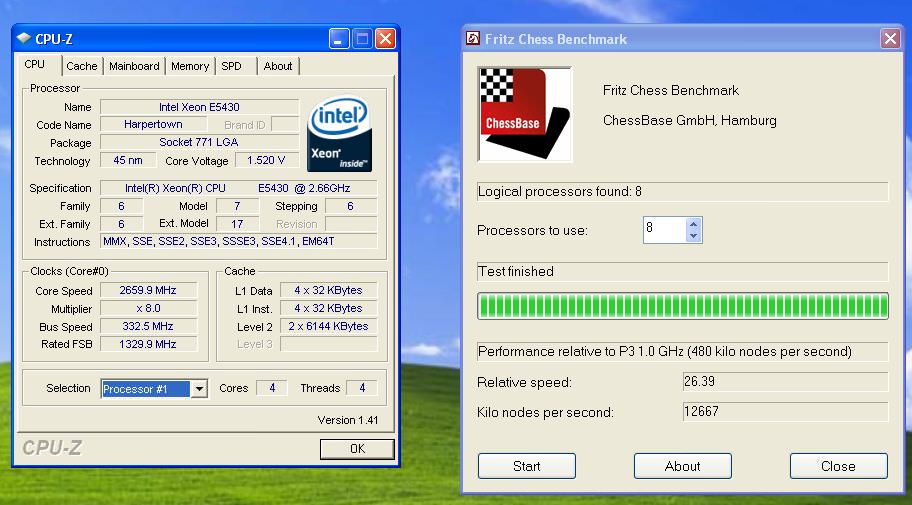912x505 pixels.
Task: Click the Specification field text
Action: point(238,188)
